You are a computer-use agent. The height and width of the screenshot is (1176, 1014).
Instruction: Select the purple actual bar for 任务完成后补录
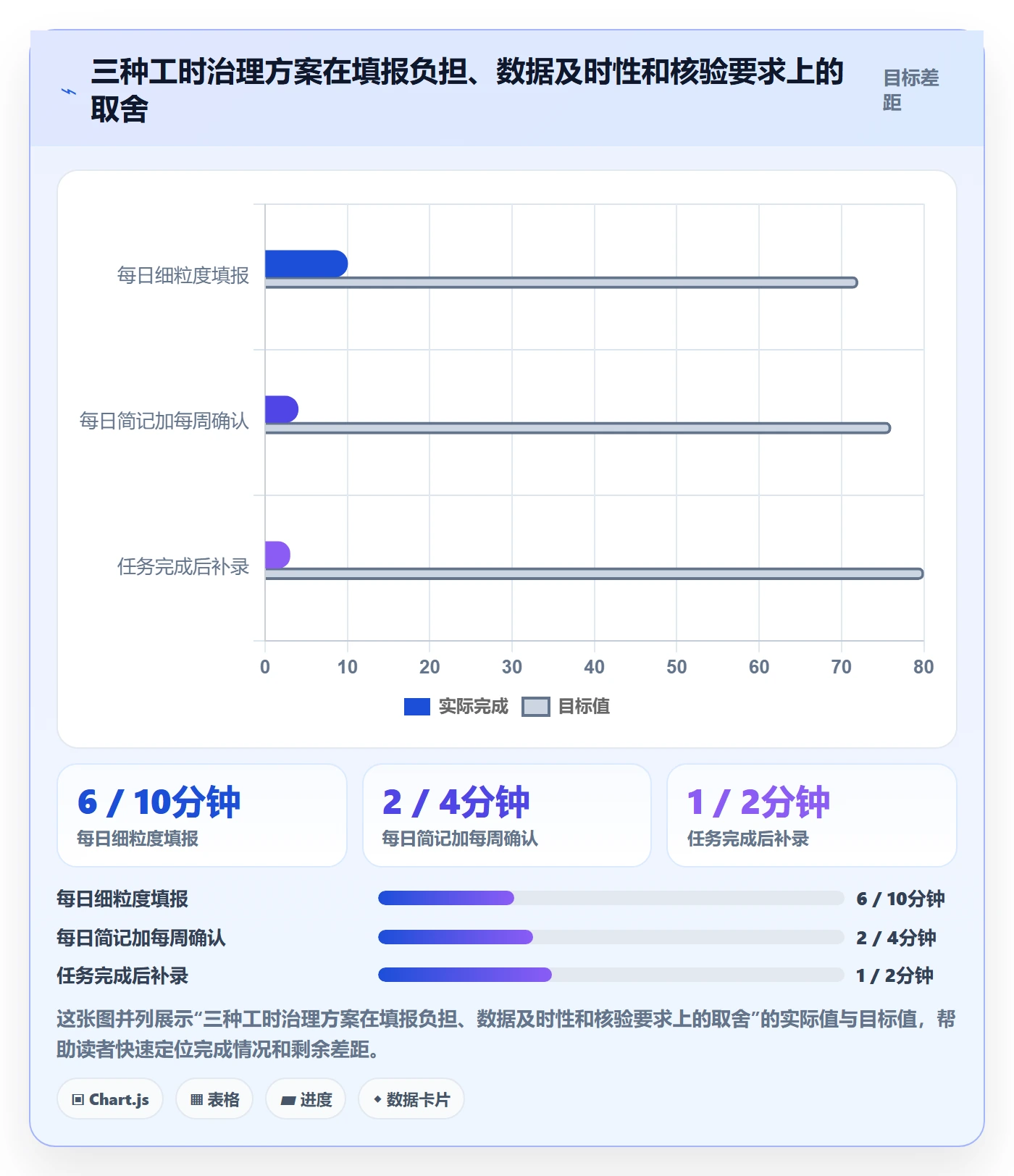click(x=277, y=555)
